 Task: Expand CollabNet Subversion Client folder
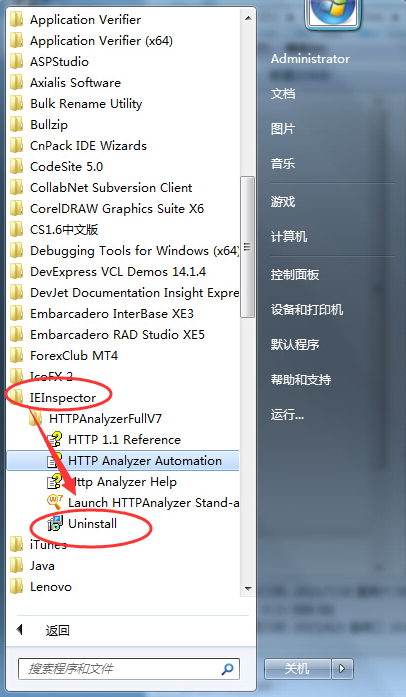click(111, 187)
